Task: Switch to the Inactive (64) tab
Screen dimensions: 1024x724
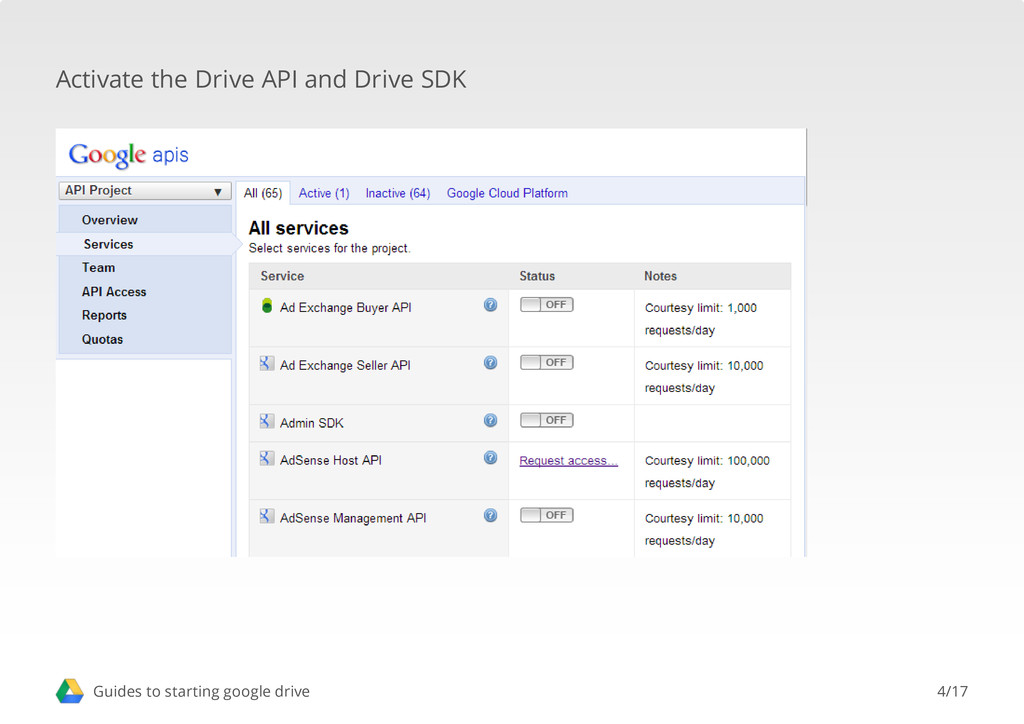Action: click(x=397, y=193)
